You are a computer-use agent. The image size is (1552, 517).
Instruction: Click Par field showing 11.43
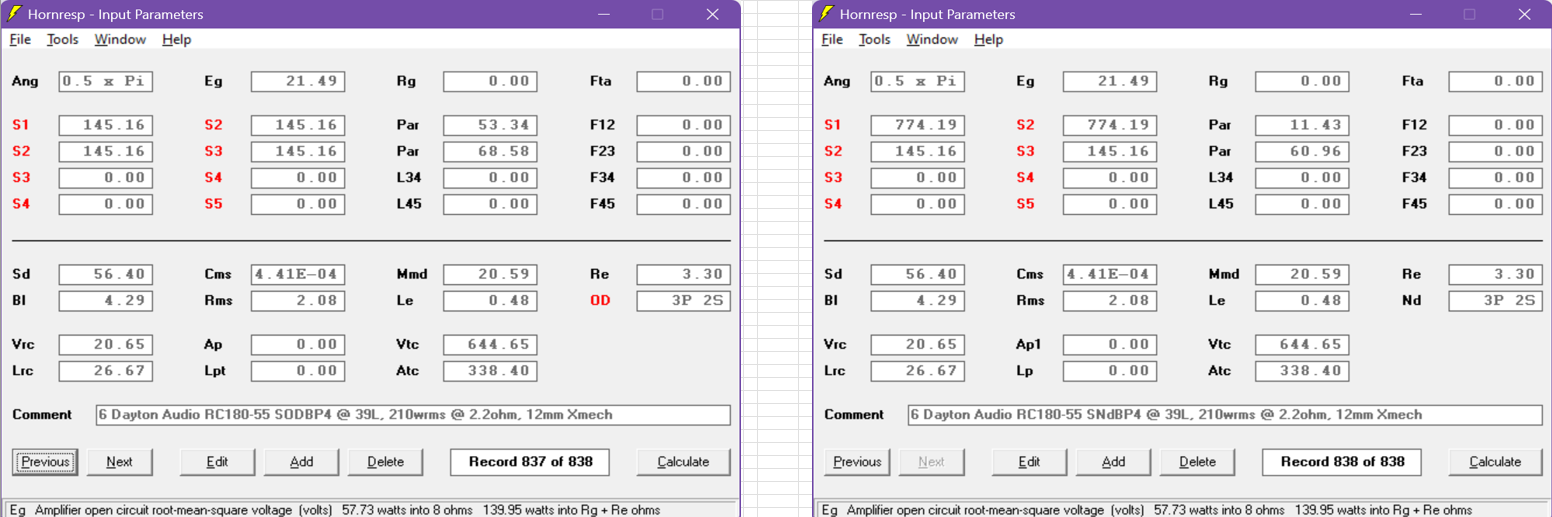1302,125
